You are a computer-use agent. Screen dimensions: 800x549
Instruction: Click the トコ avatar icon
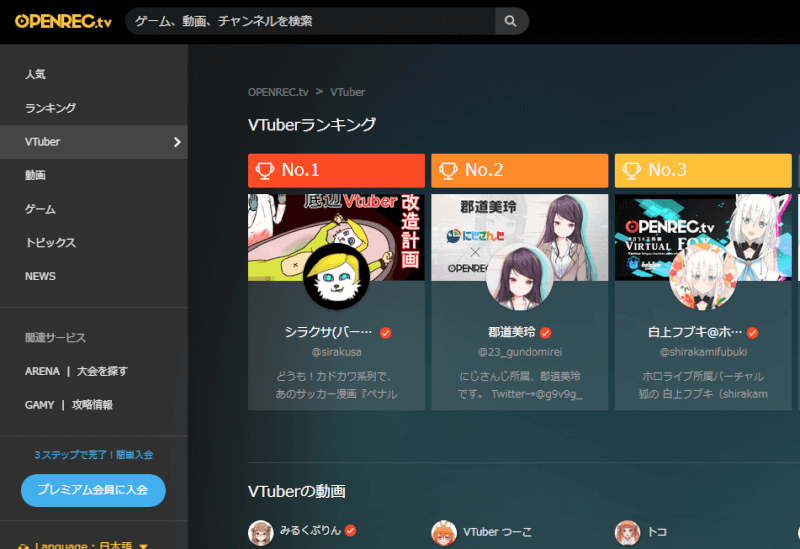[628, 533]
